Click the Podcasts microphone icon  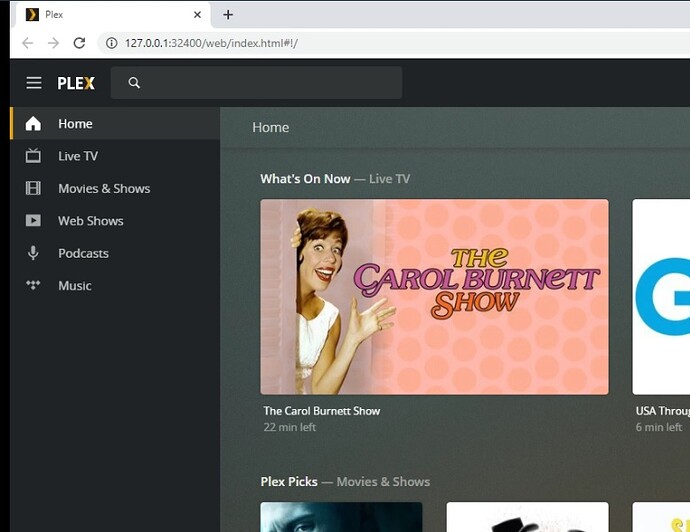pyautogui.click(x=33, y=253)
